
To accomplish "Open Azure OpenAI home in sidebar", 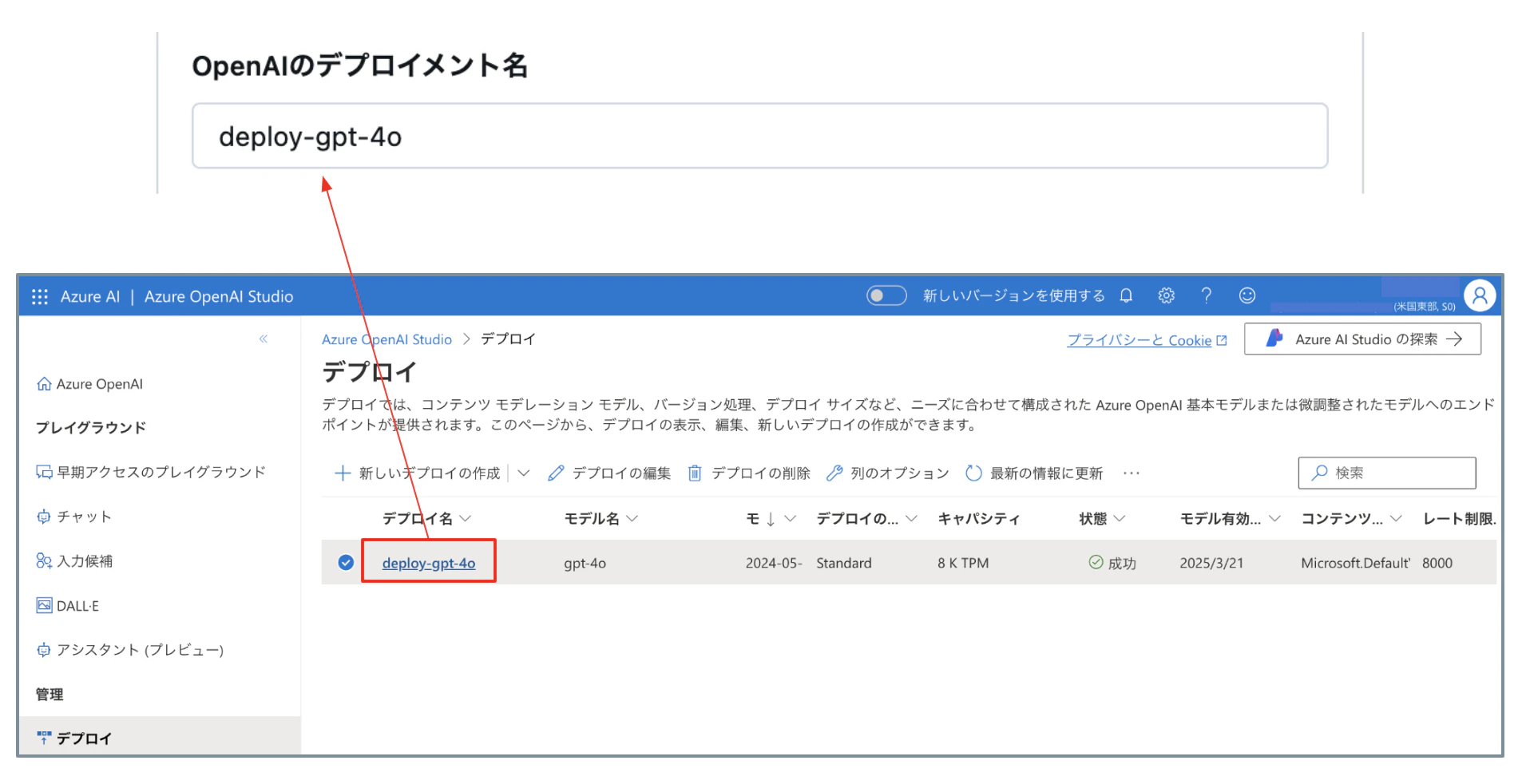I will [90, 384].
